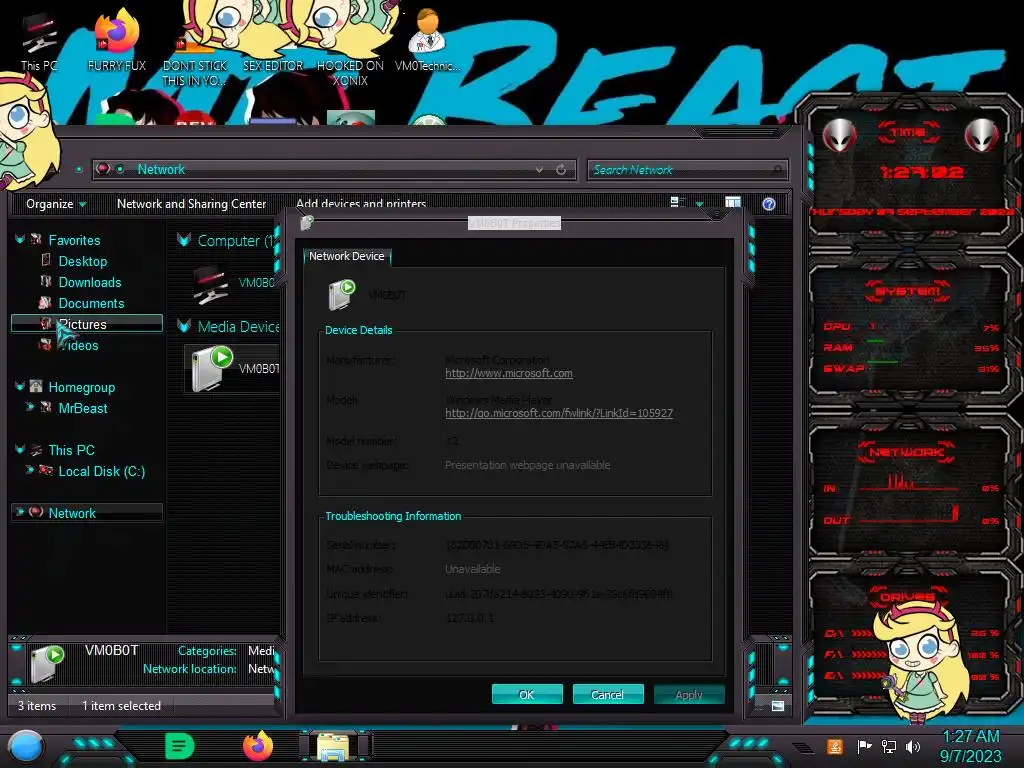Collapse the Media Devices group
This screenshot has width=1024, height=768.
coord(184,326)
